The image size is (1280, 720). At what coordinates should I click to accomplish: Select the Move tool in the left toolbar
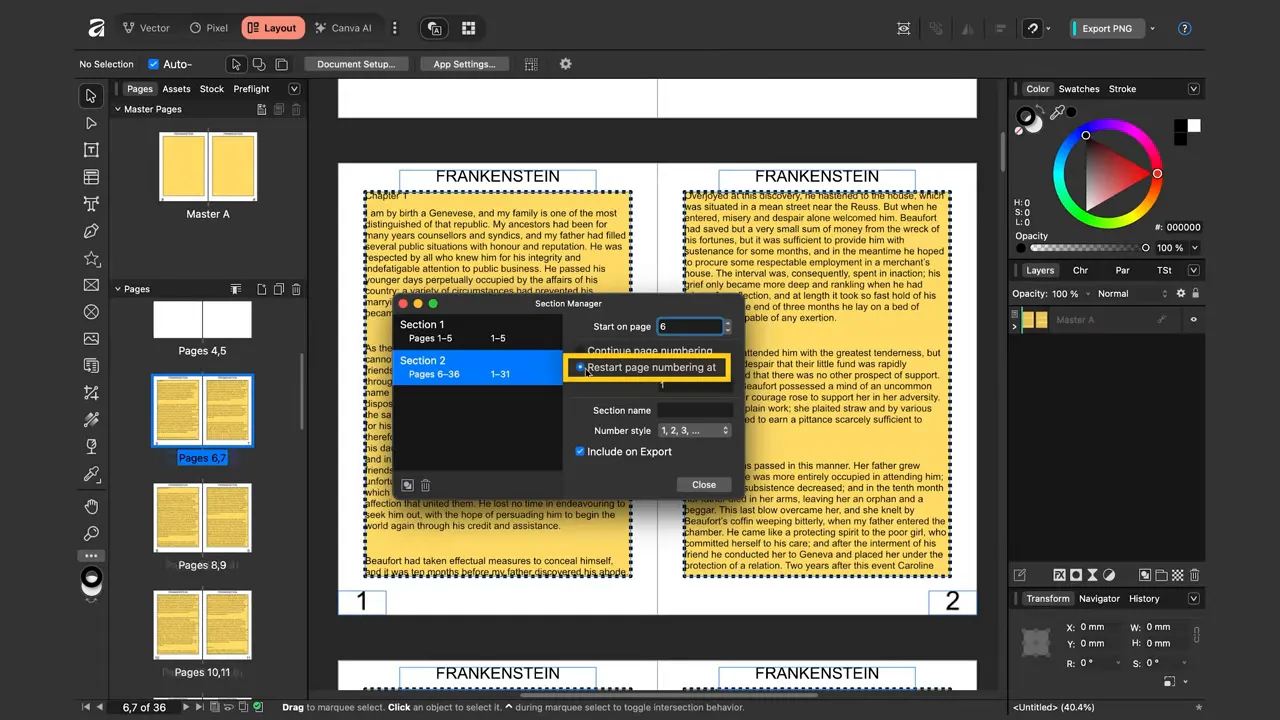click(91, 96)
